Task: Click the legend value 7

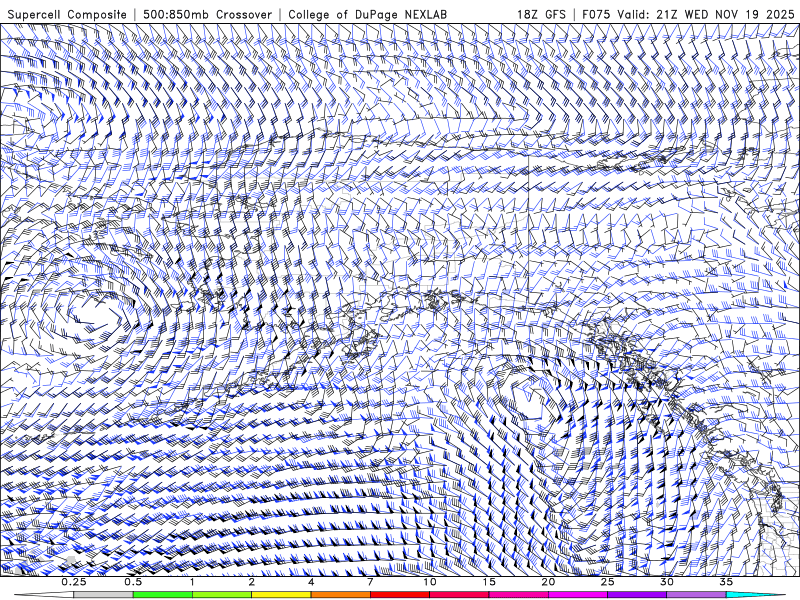Action: pos(370,582)
